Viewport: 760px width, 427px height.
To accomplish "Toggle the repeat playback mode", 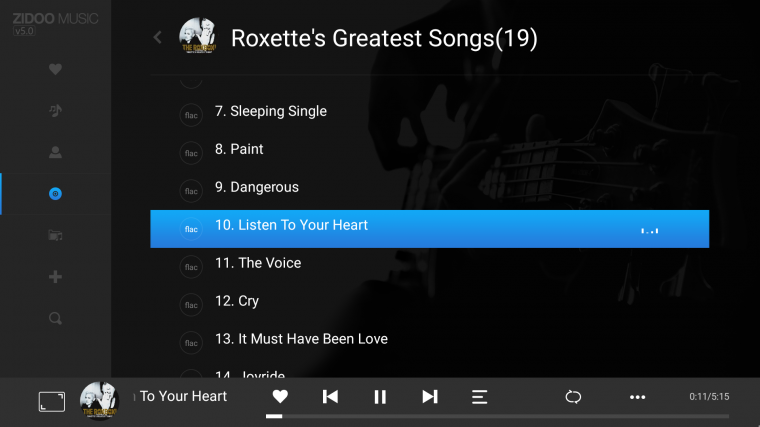I will [x=573, y=397].
